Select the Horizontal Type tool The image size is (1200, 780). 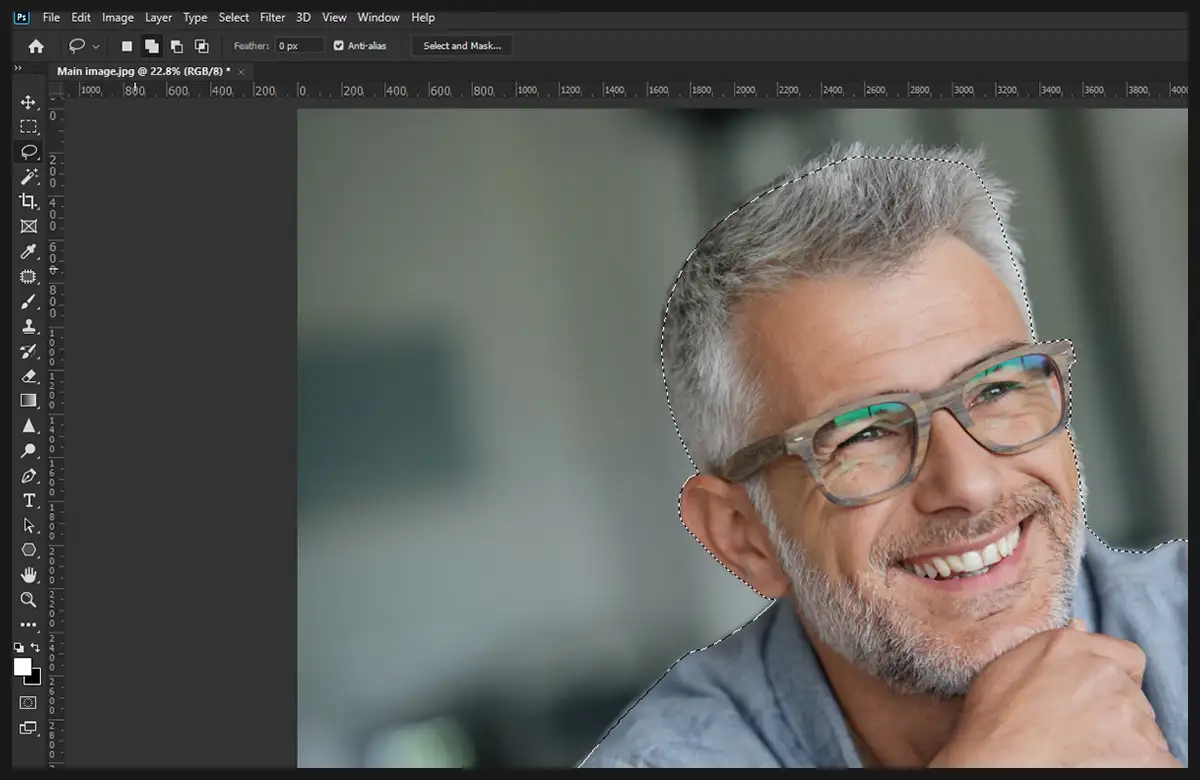click(x=28, y=500)
